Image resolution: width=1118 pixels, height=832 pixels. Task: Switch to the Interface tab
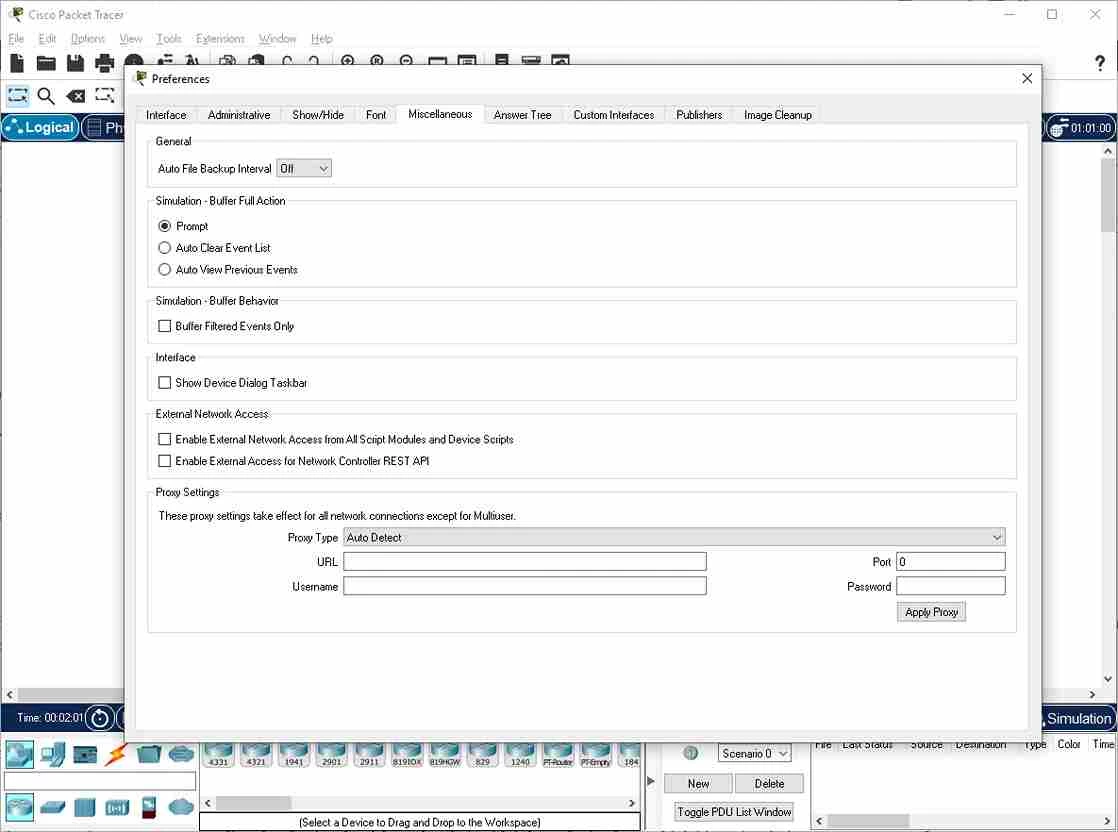[166, 115]
